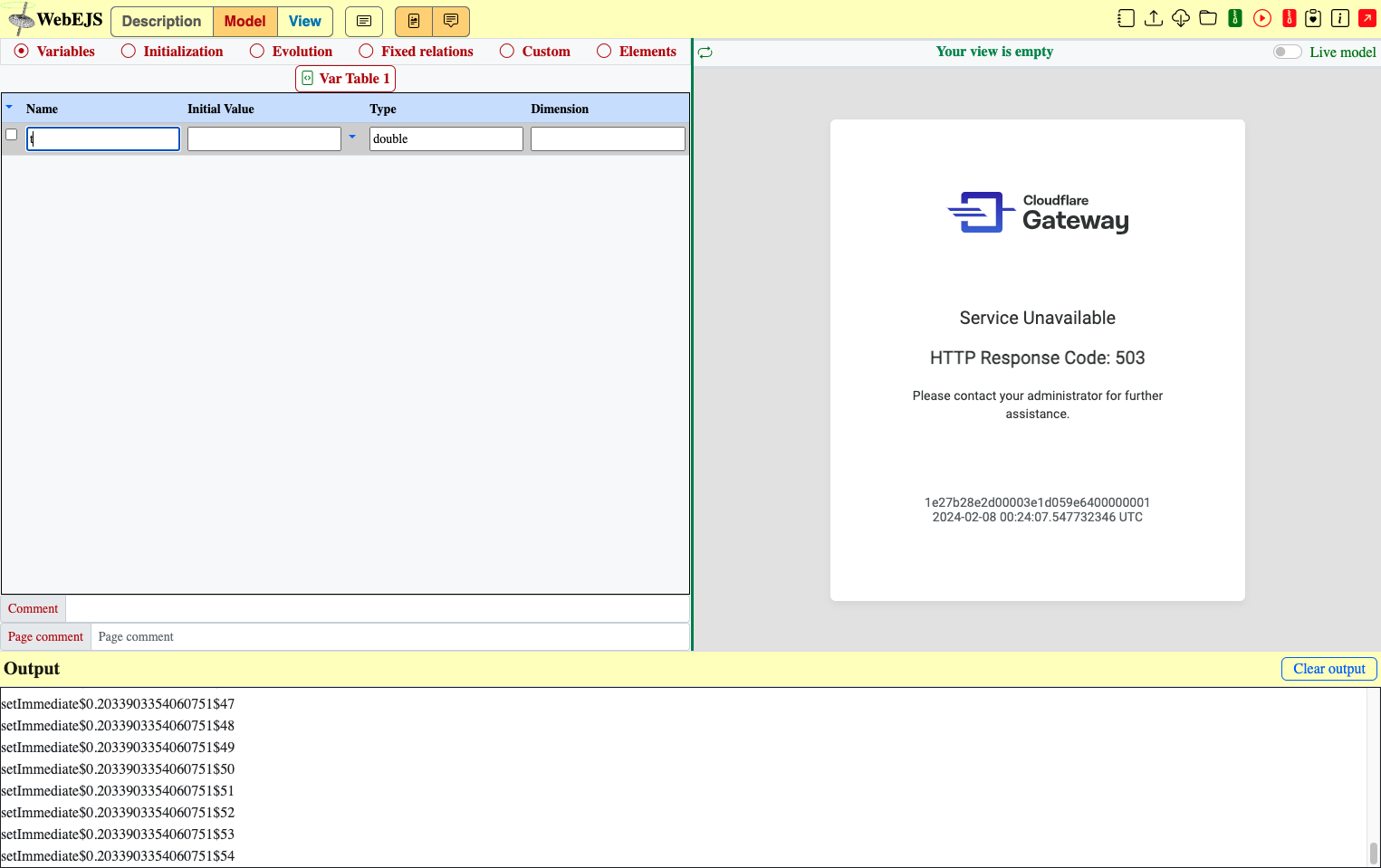Click the Output heading text
Viewport: 1381px width, 868px height.
[x=32, y=669]
